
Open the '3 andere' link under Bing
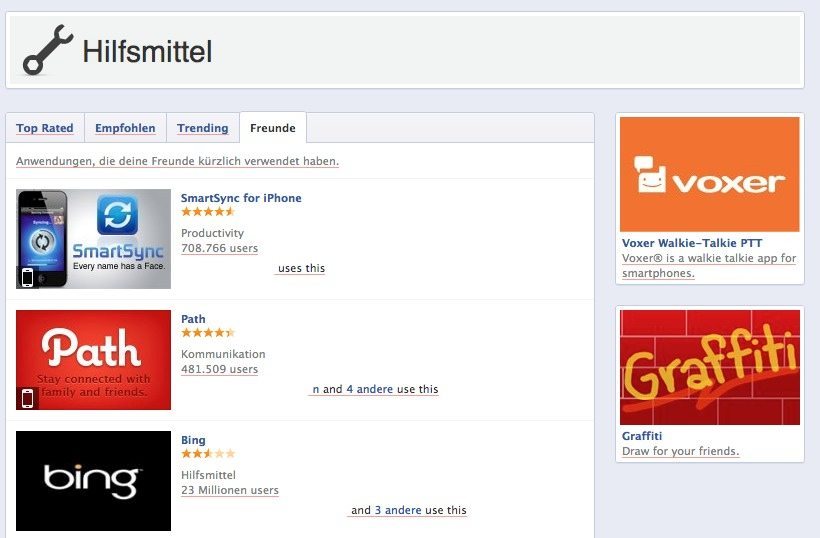[398, 510]
